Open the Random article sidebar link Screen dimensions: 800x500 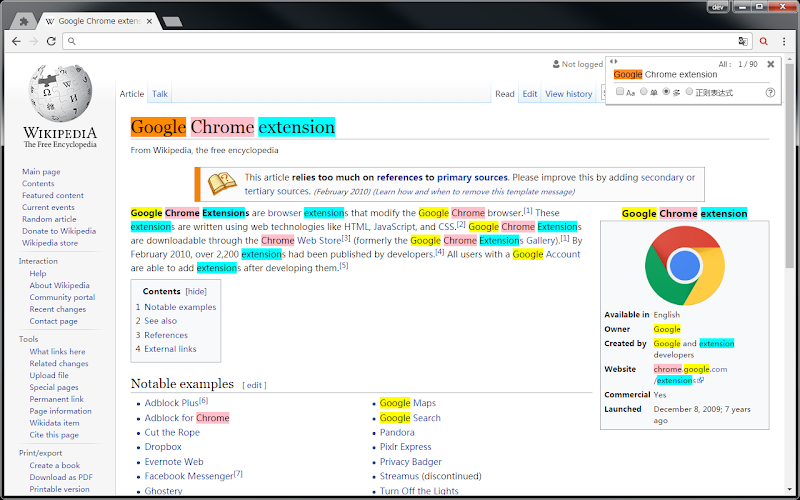49,219
